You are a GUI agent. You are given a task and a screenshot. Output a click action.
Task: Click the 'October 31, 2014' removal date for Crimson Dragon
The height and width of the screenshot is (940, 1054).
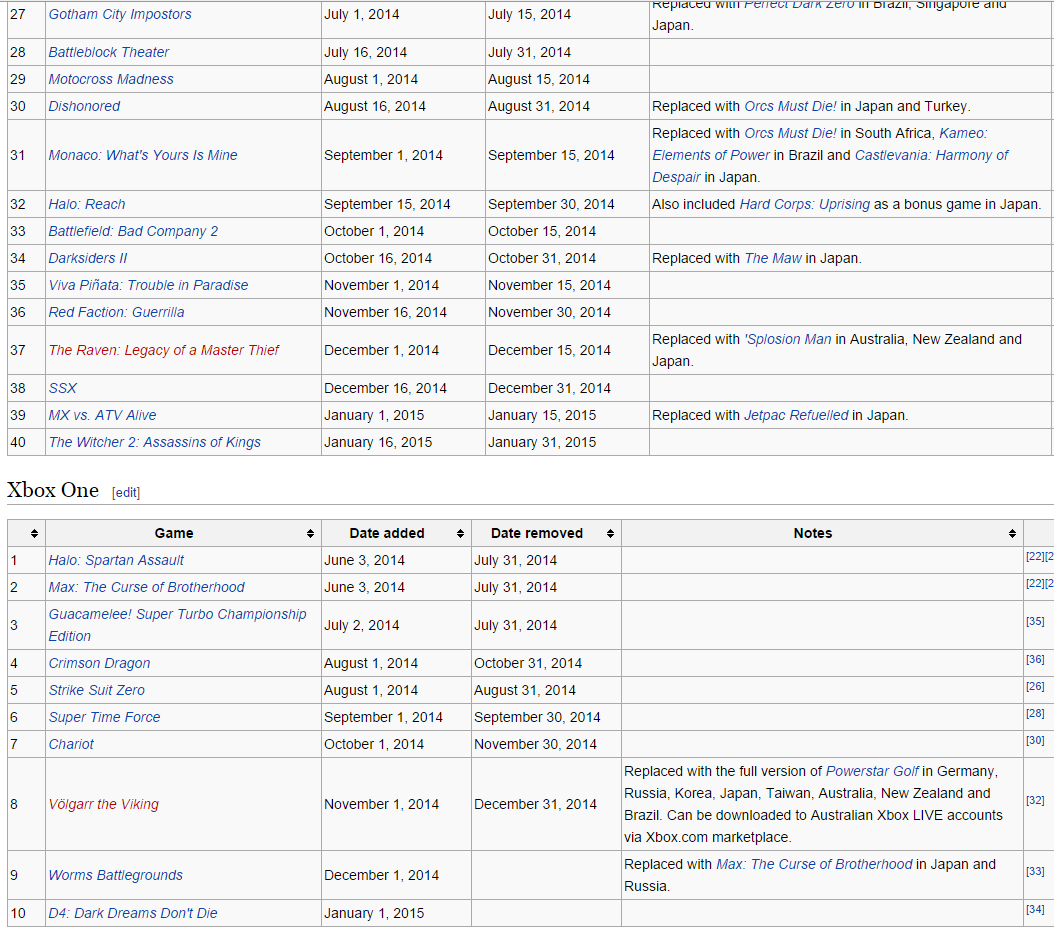click(x=528, y=663)
